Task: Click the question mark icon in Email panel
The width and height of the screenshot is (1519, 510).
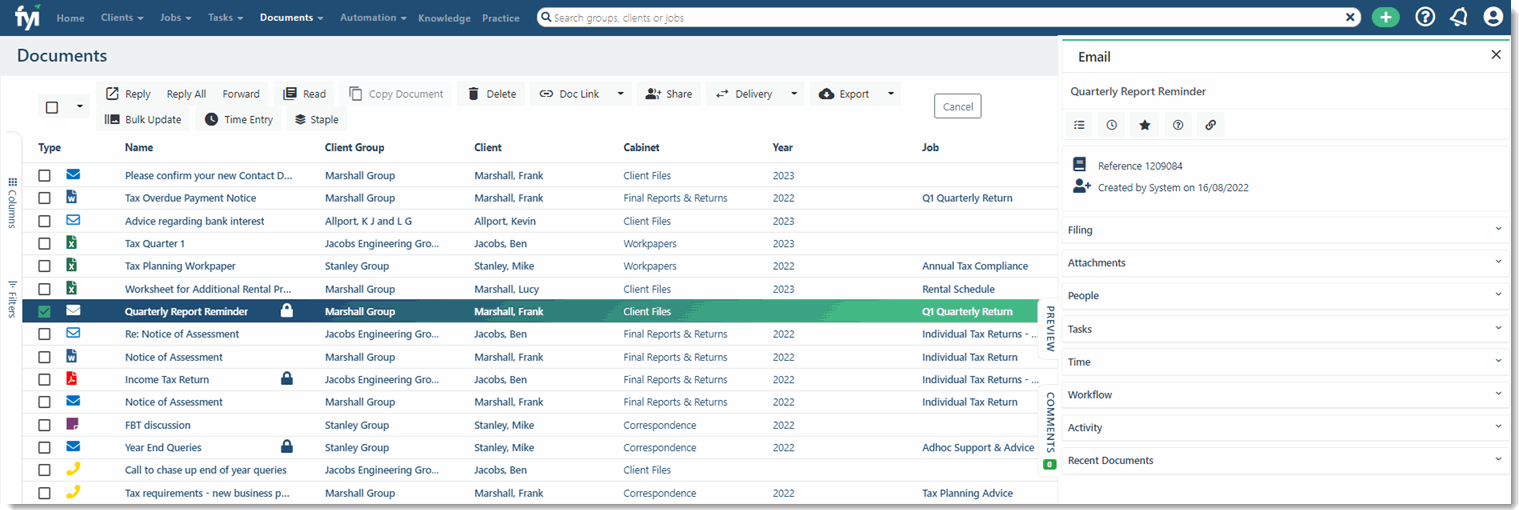Action: point(1178,125)
